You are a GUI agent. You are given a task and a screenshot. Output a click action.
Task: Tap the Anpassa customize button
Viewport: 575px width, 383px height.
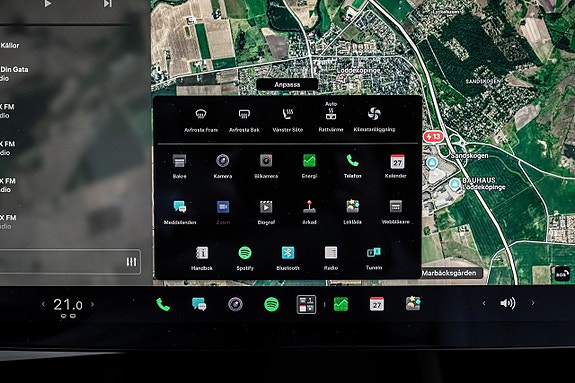[287, 84]
